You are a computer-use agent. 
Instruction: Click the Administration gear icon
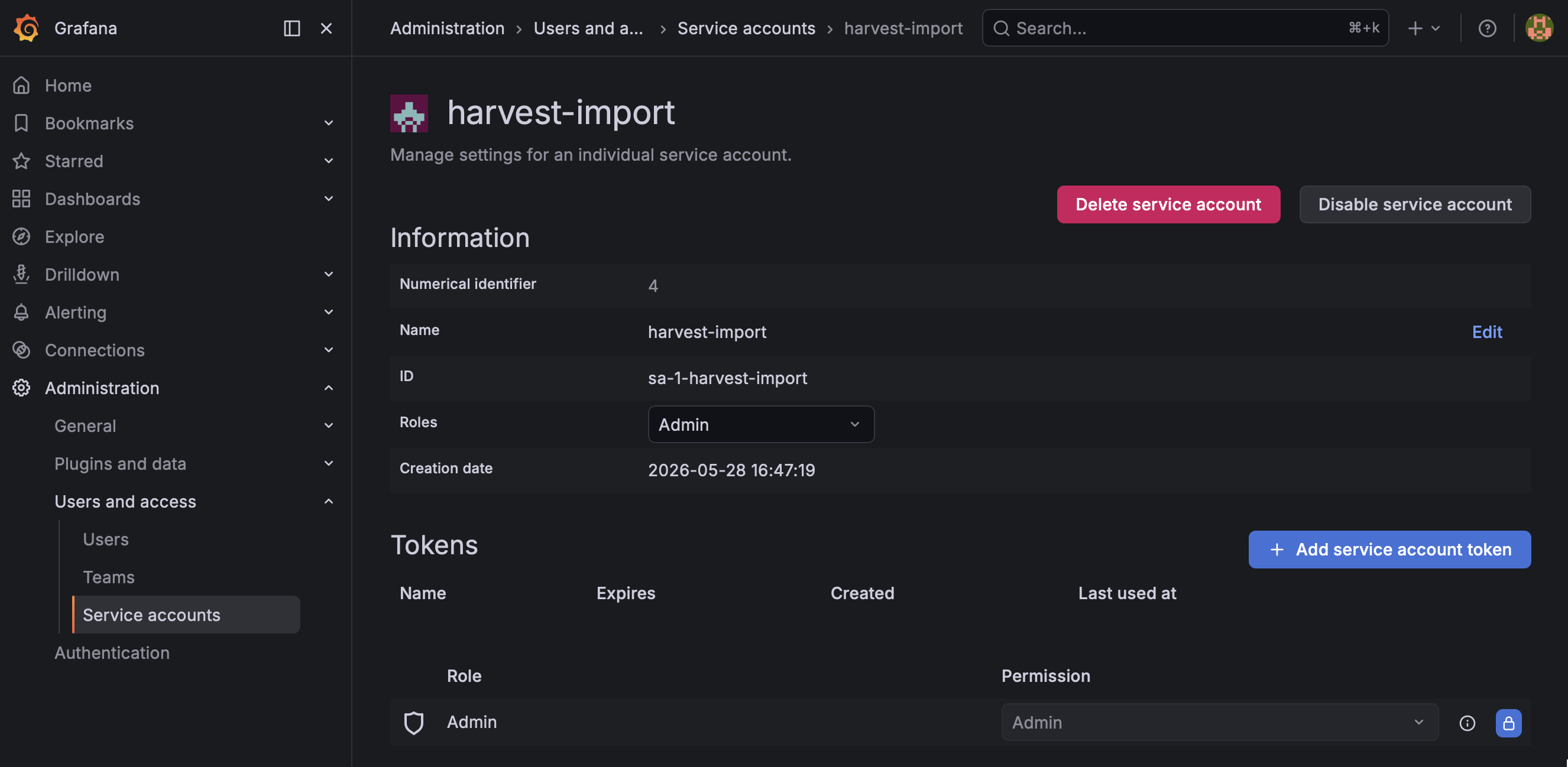pos(21,388)
